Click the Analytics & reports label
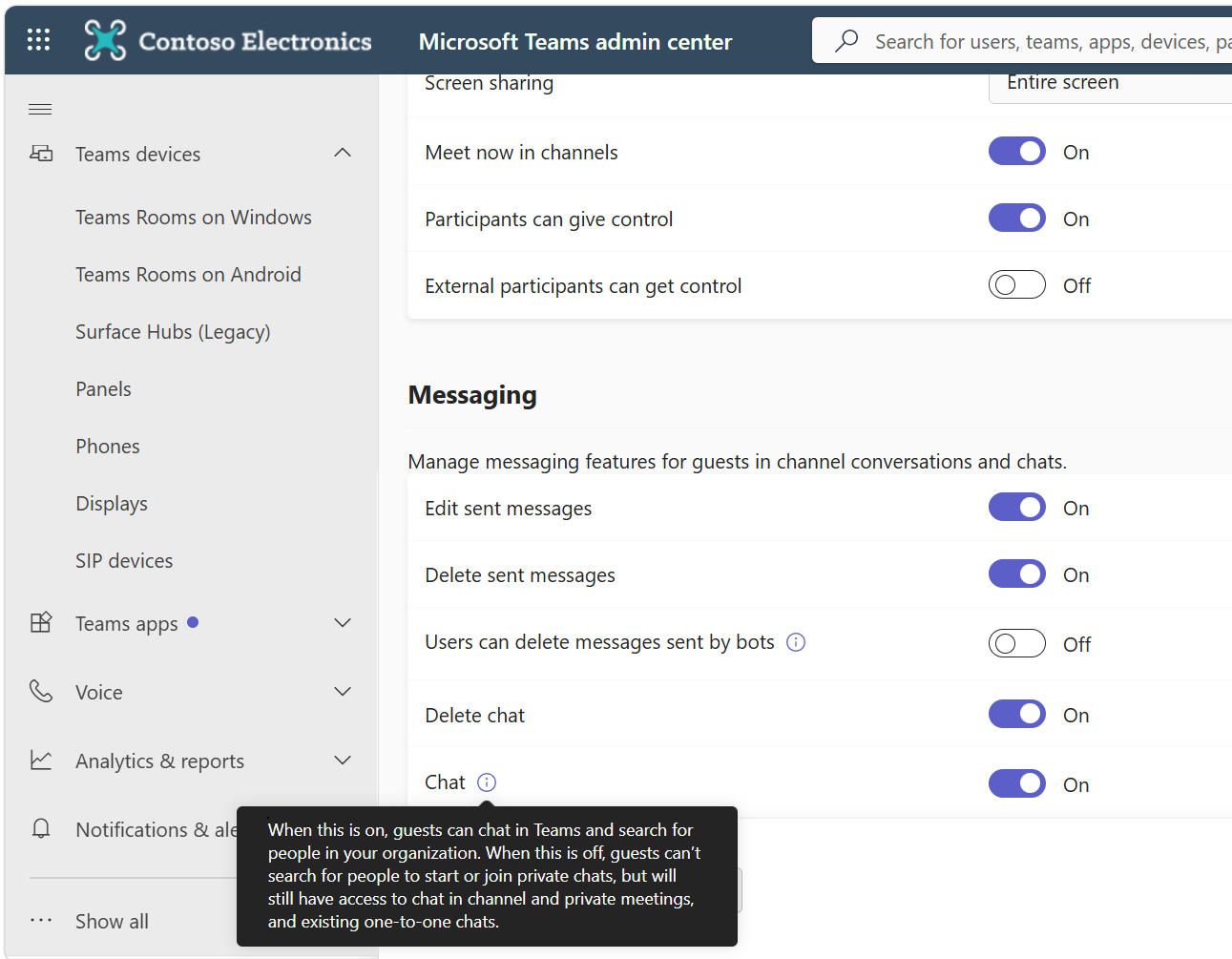The height and width of the screenshot is (959, 1232). pos(160,761)
